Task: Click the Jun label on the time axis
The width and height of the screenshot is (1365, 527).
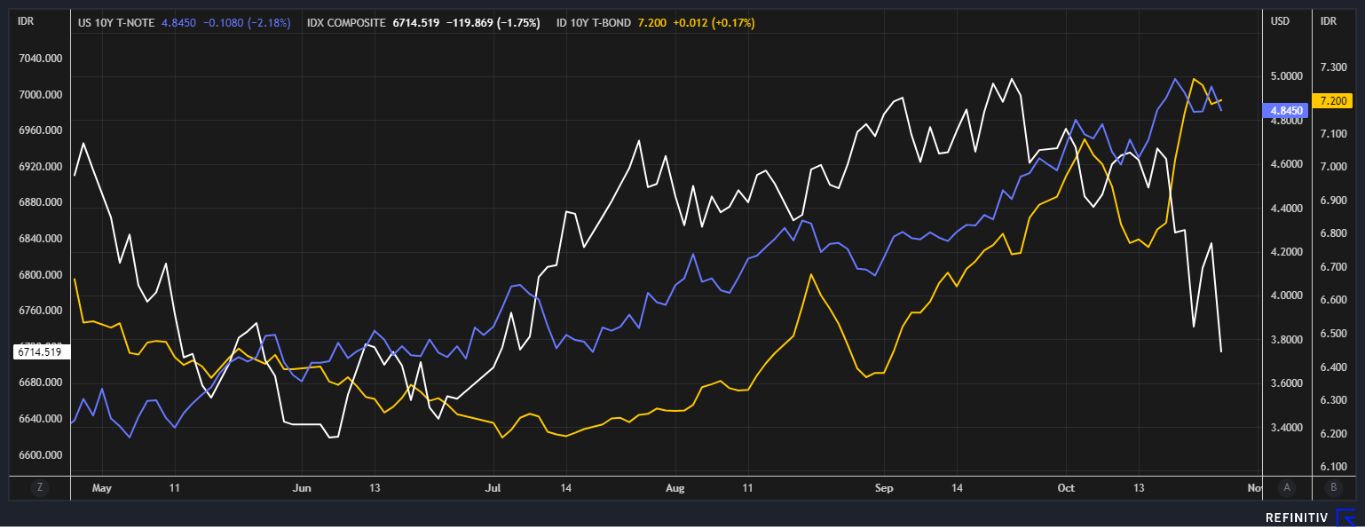Action: 303,488
